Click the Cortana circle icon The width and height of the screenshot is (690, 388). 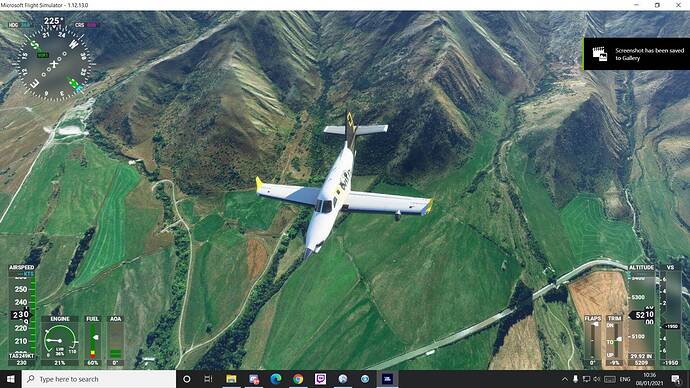187,379
